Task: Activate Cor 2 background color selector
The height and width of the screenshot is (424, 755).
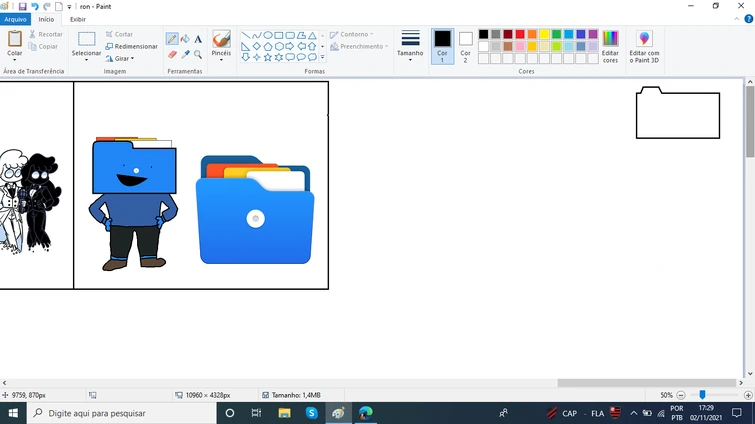Action: click(x=465, y=45)
